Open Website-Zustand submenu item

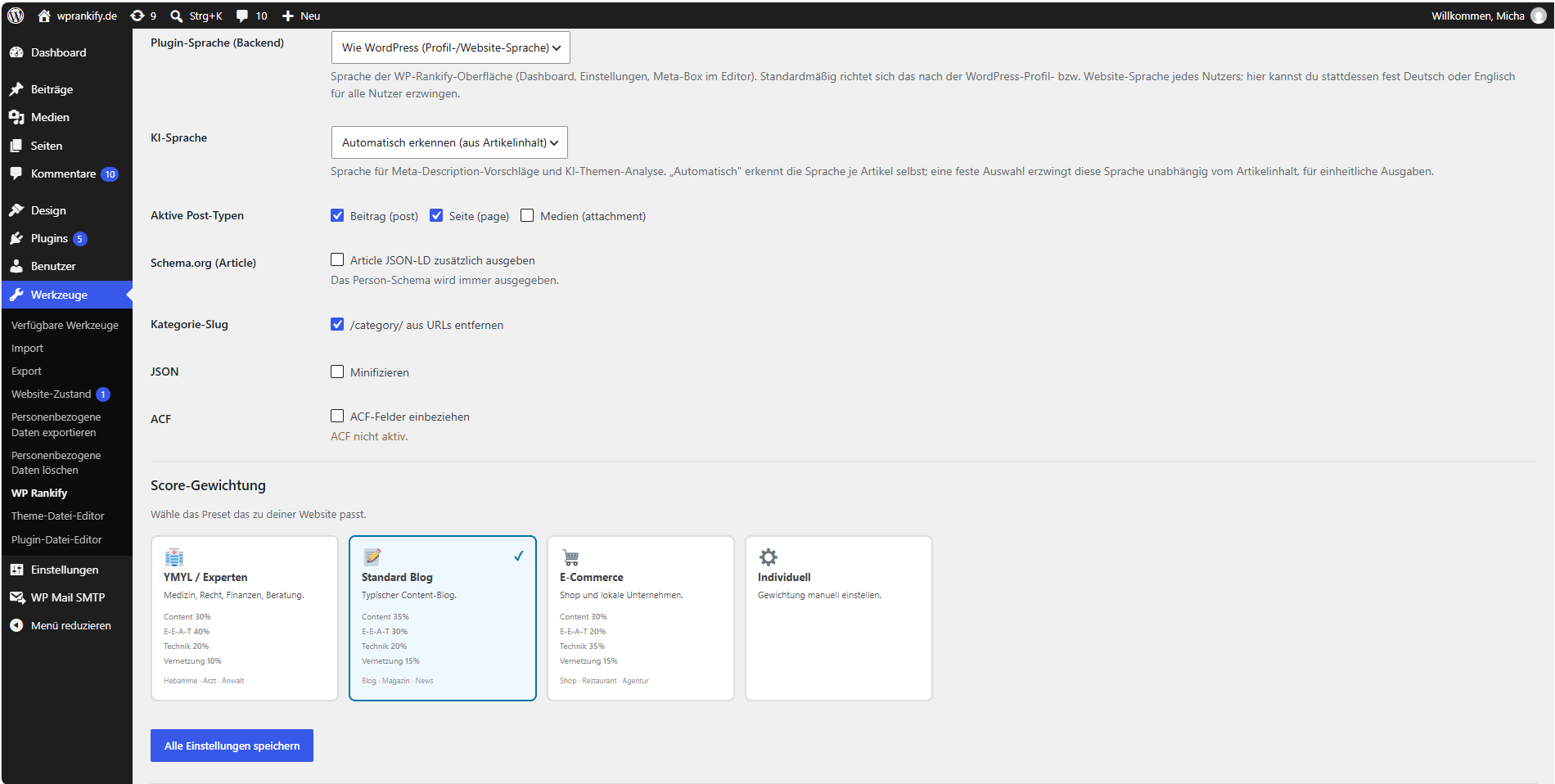tap(51, 394)
